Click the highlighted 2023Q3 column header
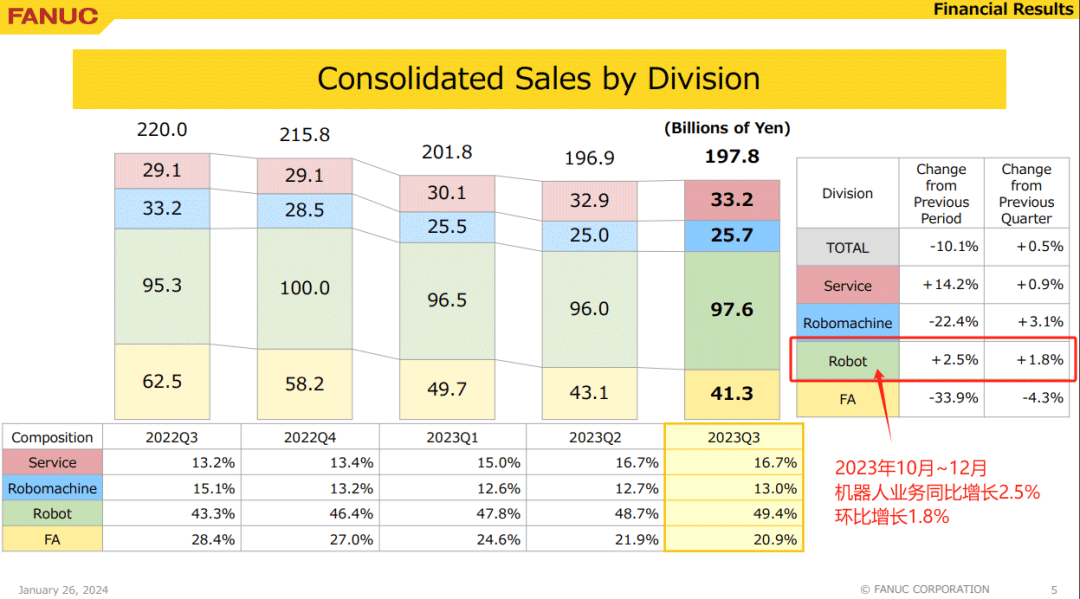The height and width of the screenshot is (599, 1080). (x=734, y=437)
